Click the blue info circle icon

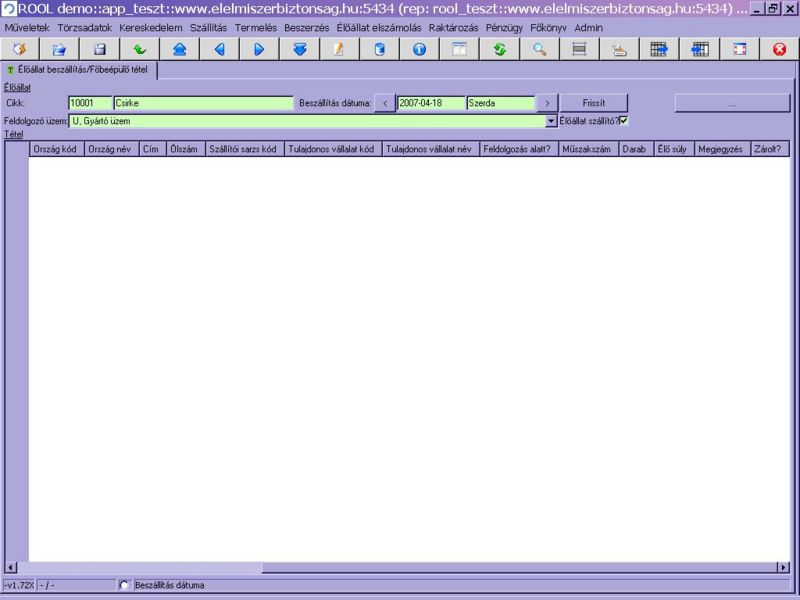click(419, 49)
